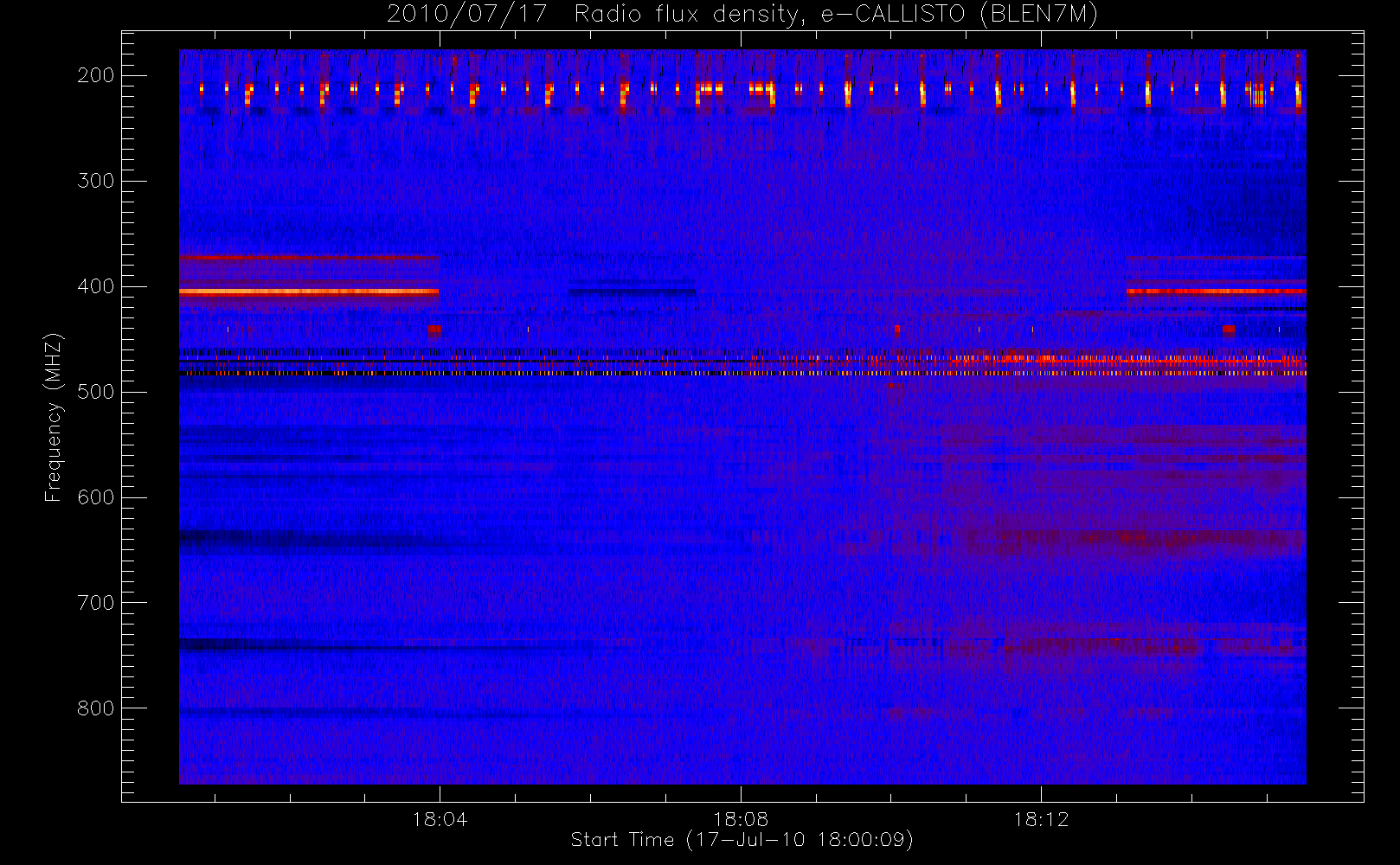Click the 800 frequency tick label
Viewport: 1400px width, 865px height.
tap(96, 708)
